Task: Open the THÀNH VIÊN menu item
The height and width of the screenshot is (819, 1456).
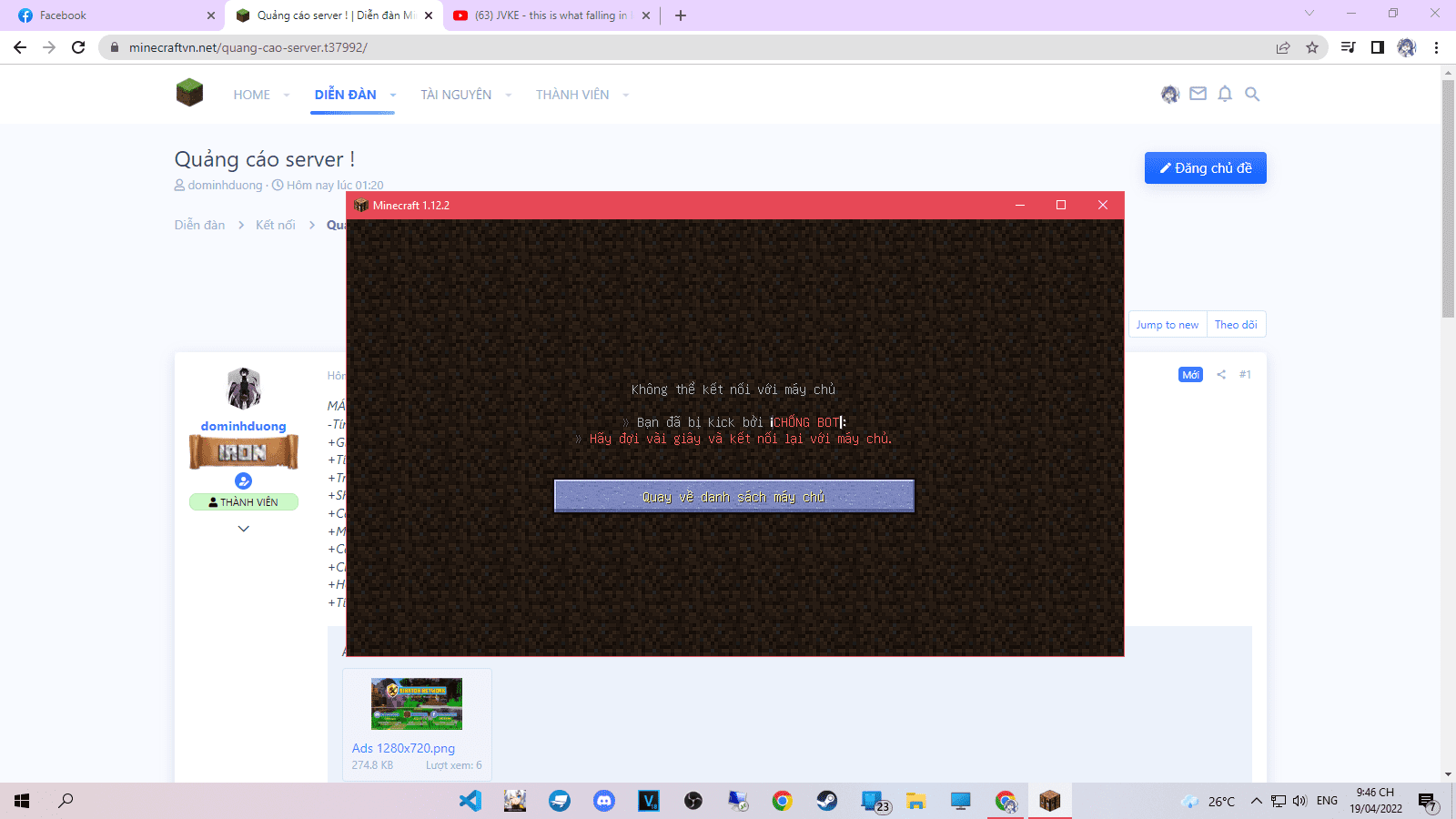Action: point(571,95)
